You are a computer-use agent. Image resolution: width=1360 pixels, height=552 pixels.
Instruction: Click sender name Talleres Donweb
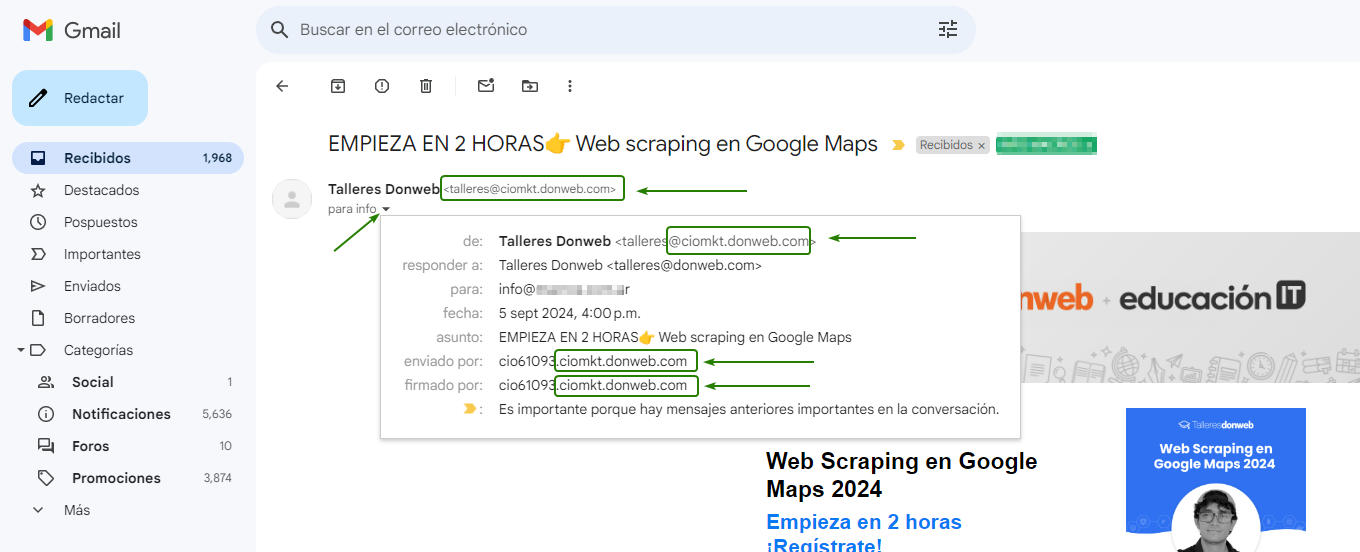pos(383,189)
